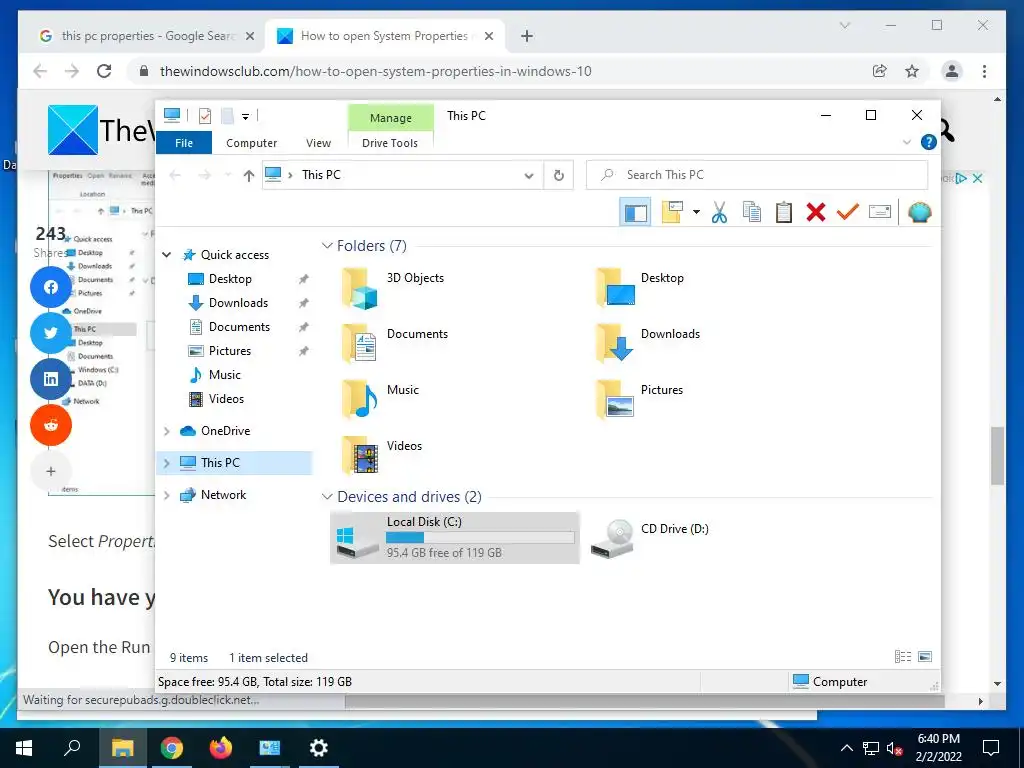Switch to details view in status bar
This screenshot has height=768, width=1024.
903,657
